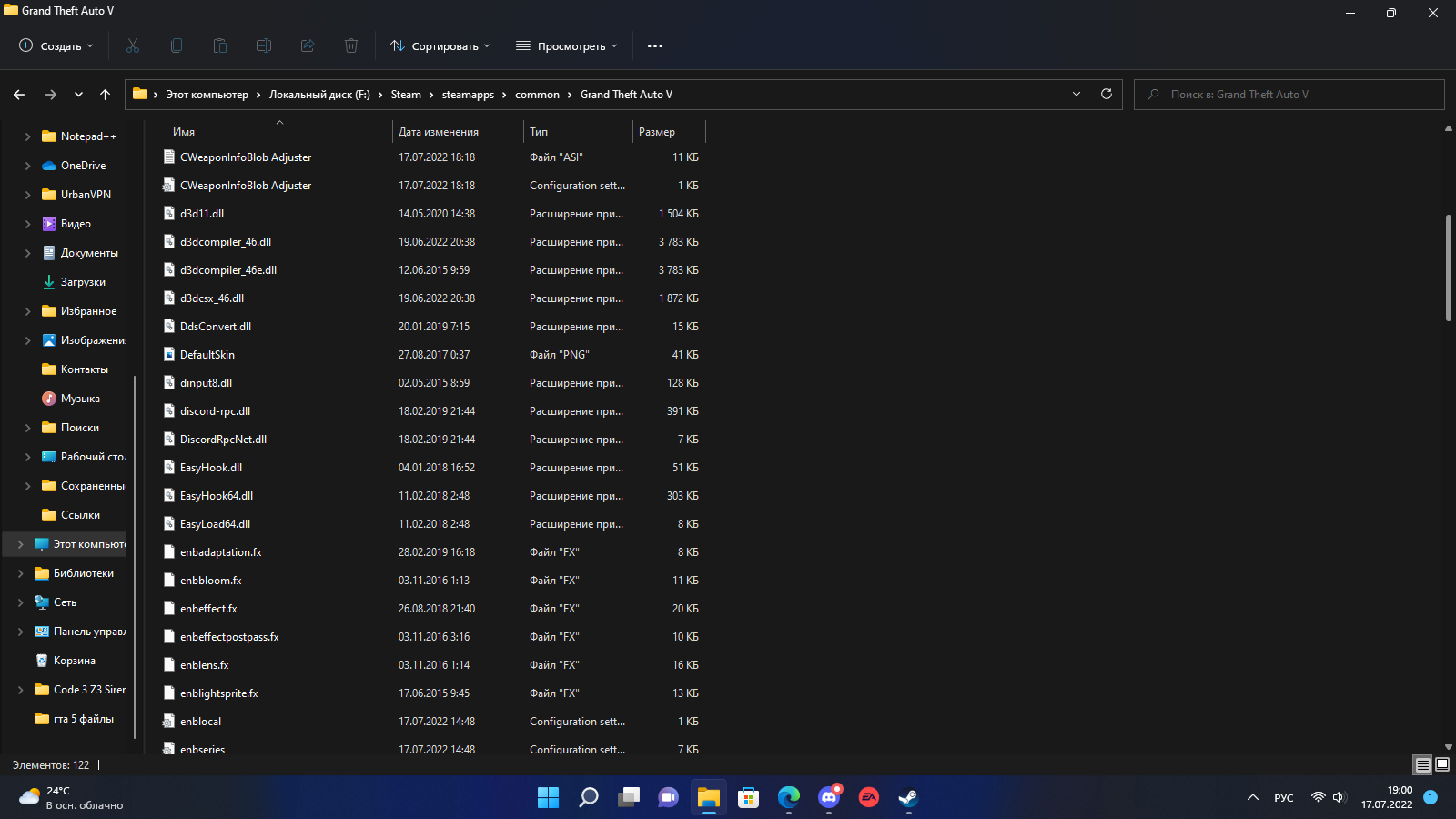The image size is (1456, 819).
Task: Open Discord from the taskbar
Action: point(829,798)
